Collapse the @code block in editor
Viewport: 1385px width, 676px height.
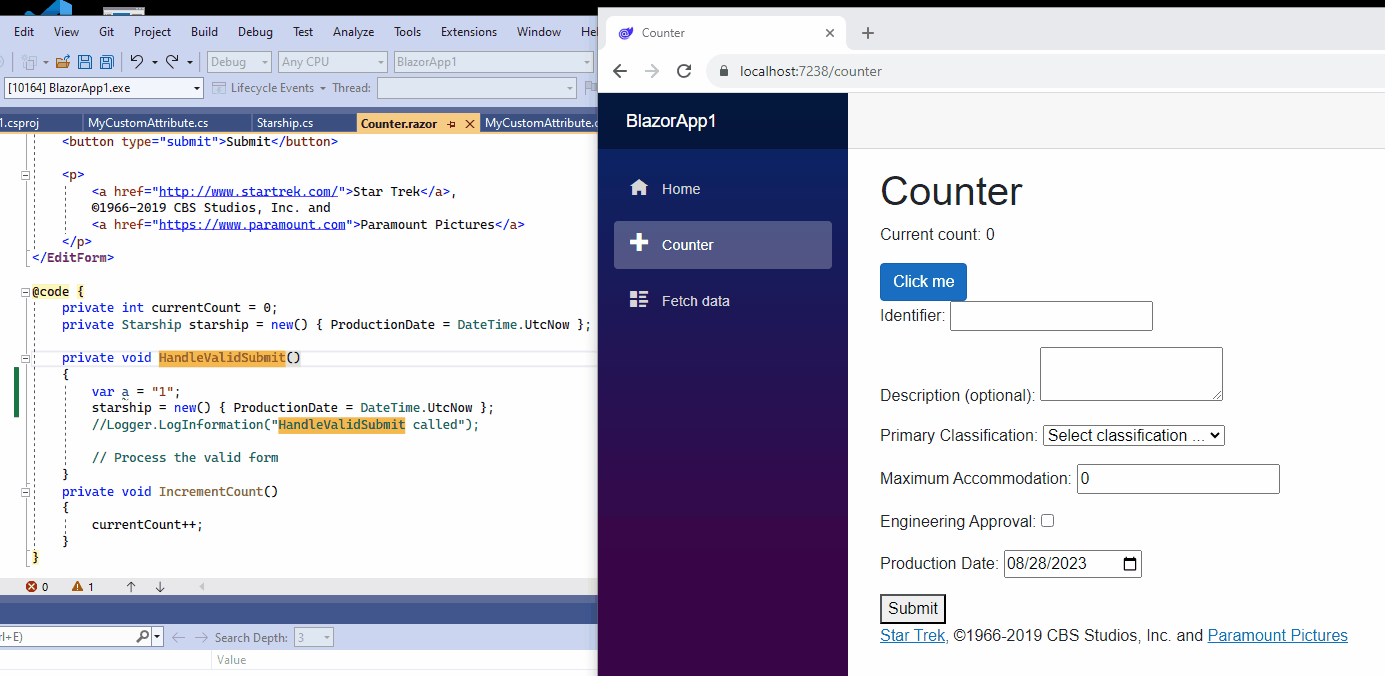(25, 292)
